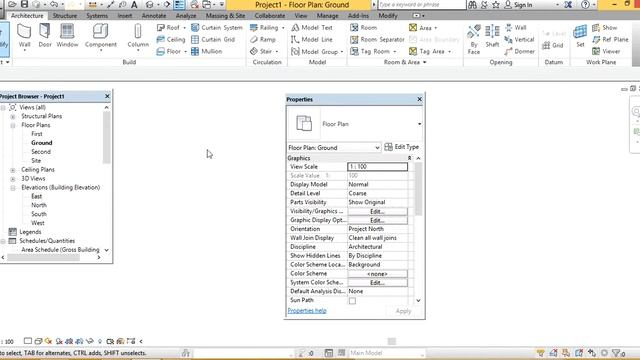This screenshot has height=360, width=640.
Task: Select the Curtain Grid tool
Action: tap(213, 40)
